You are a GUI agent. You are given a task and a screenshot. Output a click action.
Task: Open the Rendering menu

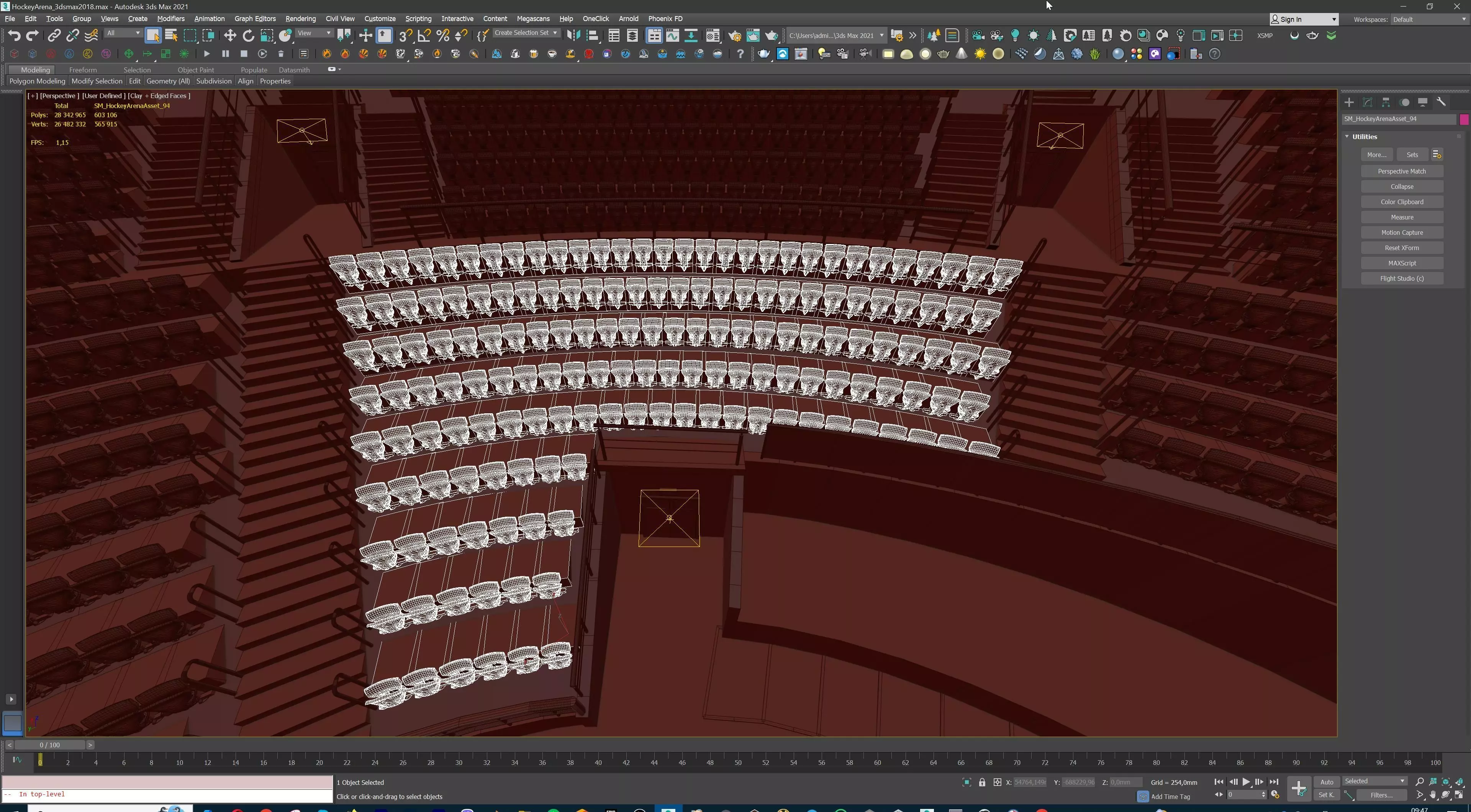(300, 19)
